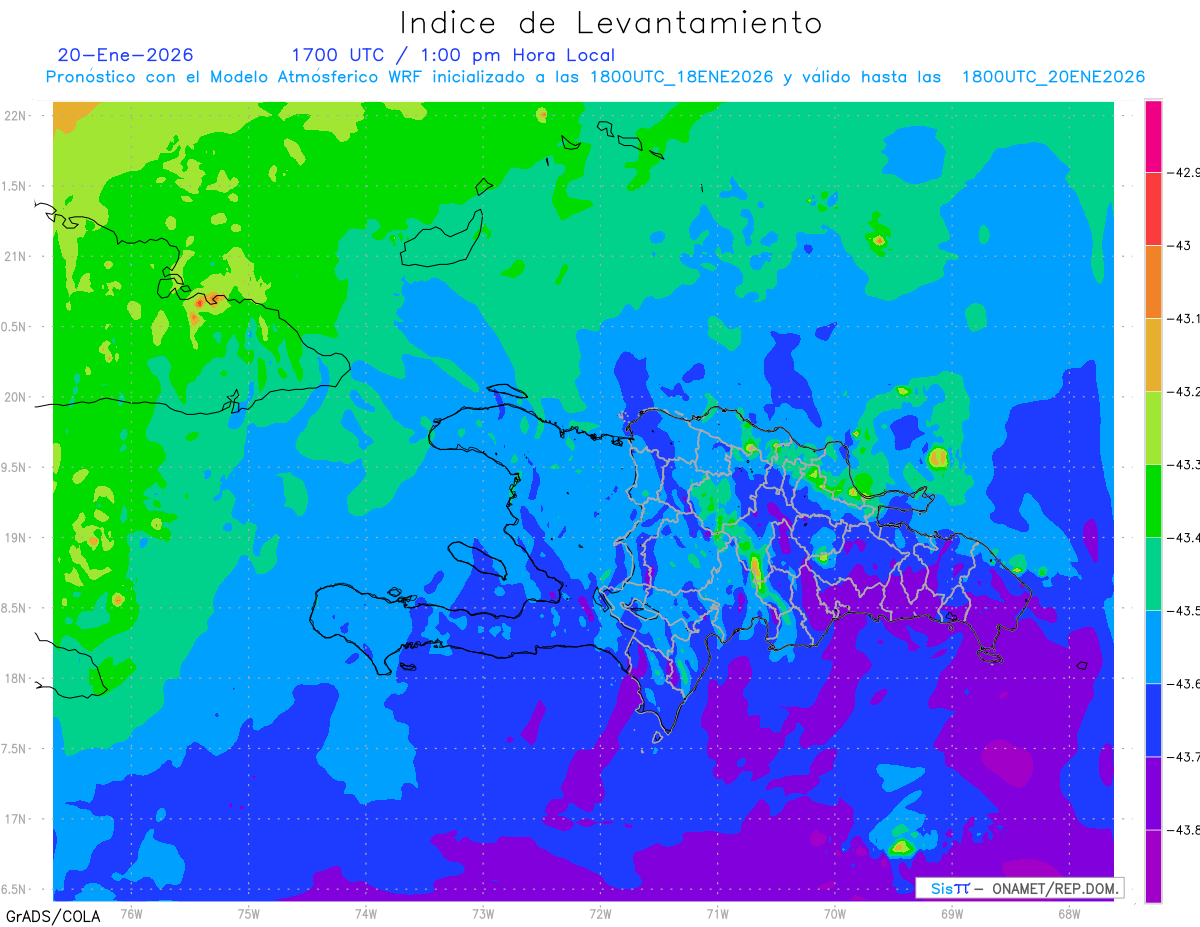Click the '18N' latitude label

point(16,679)
